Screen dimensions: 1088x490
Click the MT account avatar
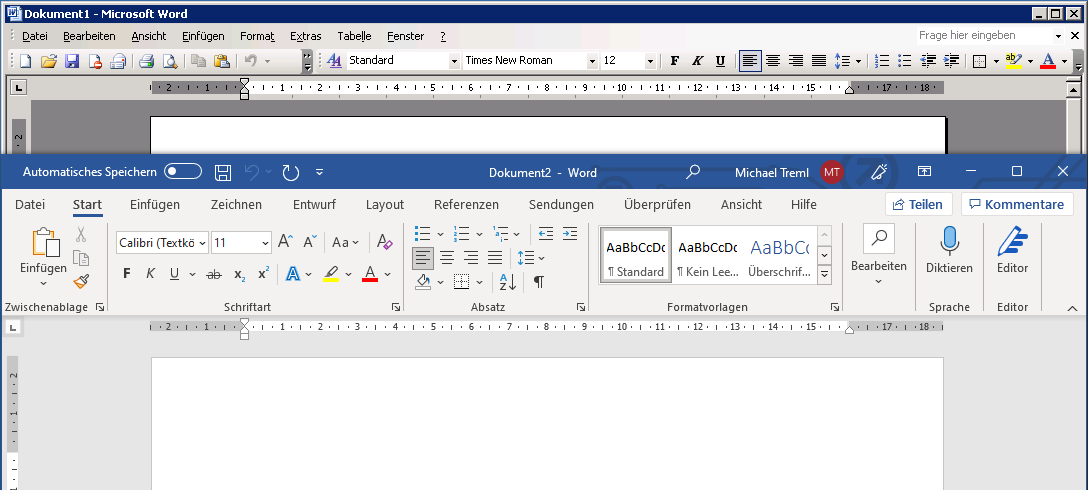coord(831,172)
